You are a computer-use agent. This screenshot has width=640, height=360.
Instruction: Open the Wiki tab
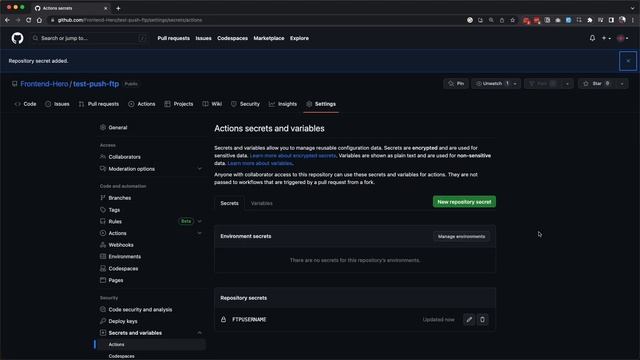(212, 104)
